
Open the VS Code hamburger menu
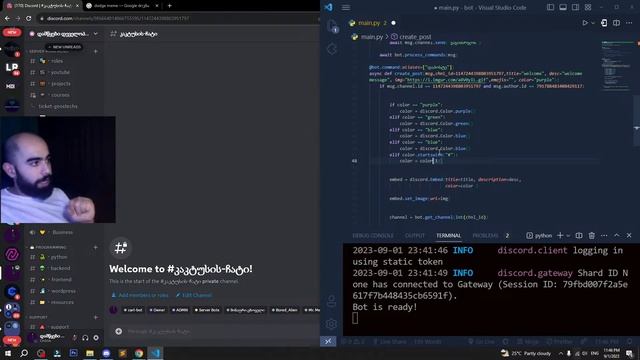pos(346,7)
